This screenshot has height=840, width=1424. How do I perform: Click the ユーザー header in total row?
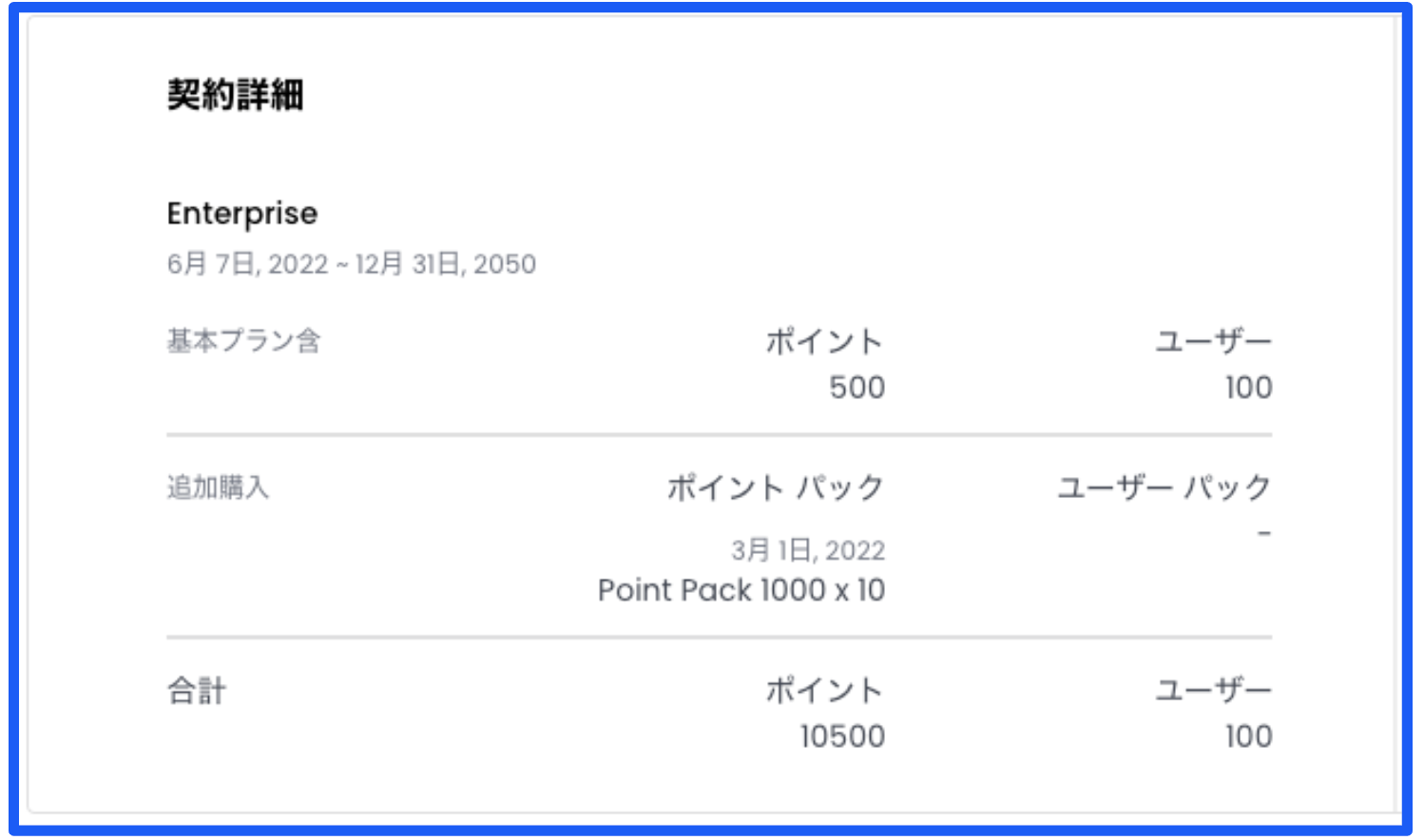click(1213, 690)
